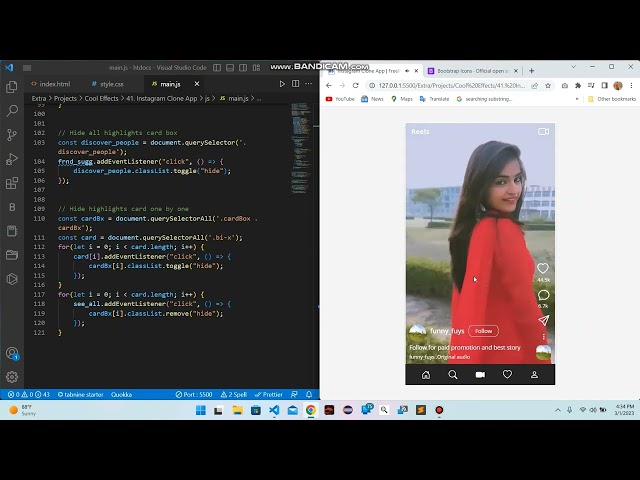
Task: Click the Chrome address bar URL
Action: point(451,85)
